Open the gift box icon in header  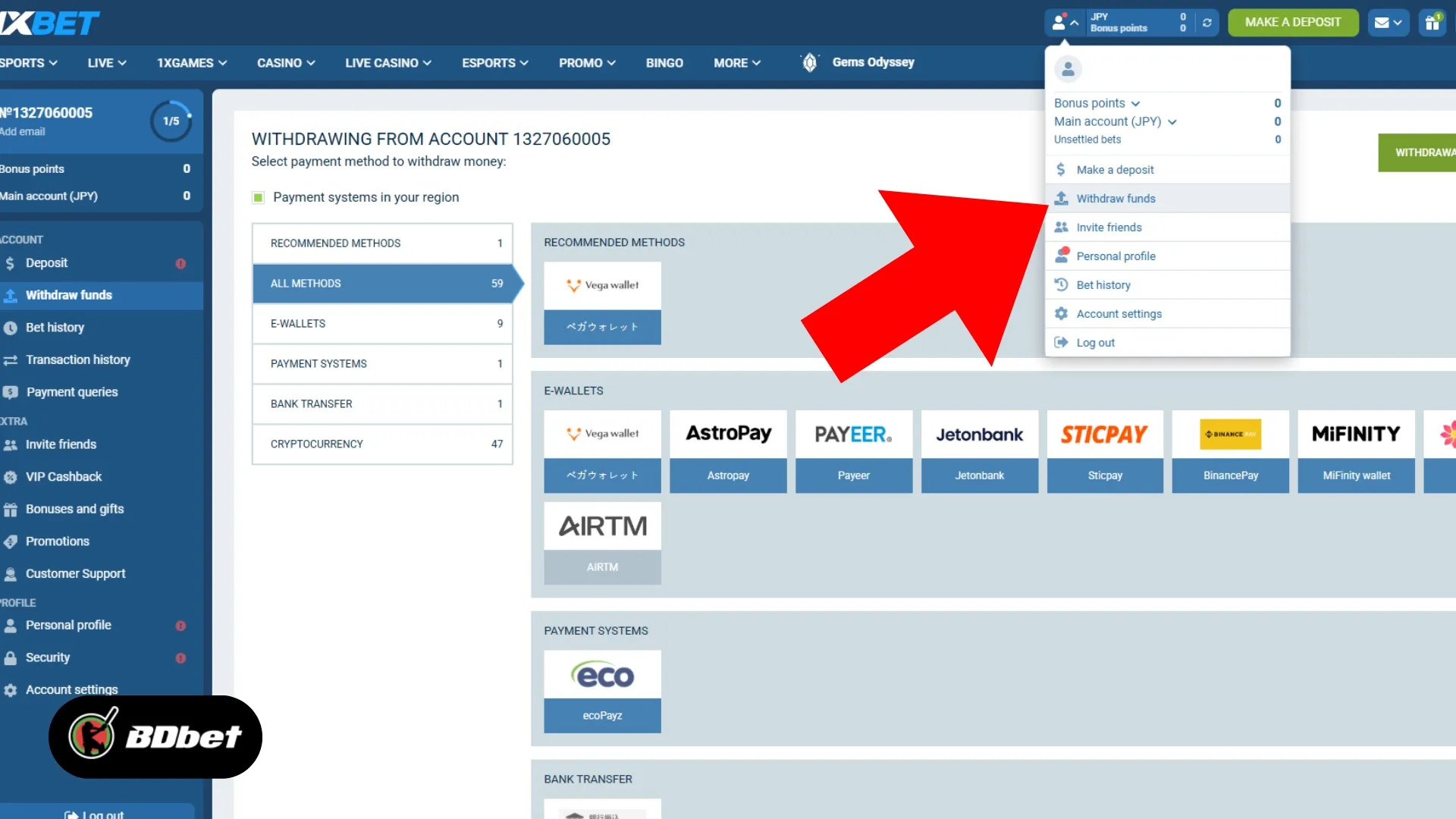click(x=1432, y=23)
